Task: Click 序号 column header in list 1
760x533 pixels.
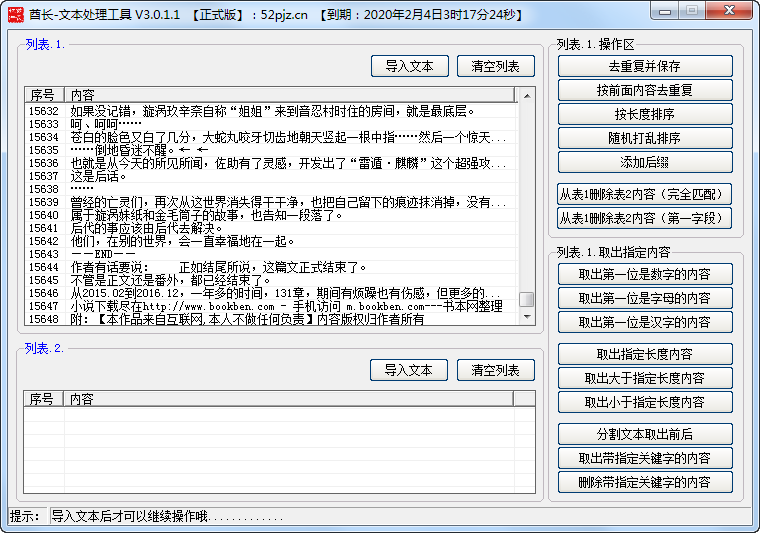Action: (x=44, y=95)
